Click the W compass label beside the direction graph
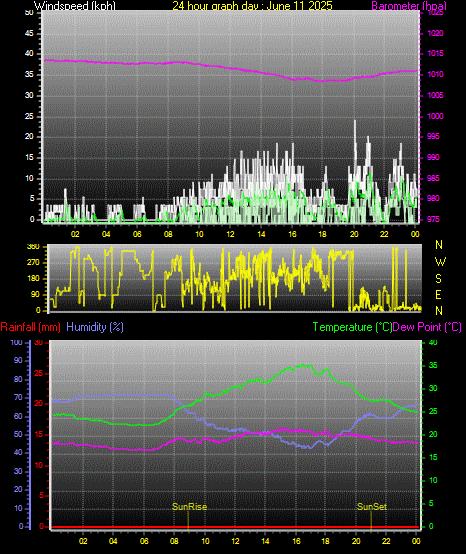 pos(440,262)
